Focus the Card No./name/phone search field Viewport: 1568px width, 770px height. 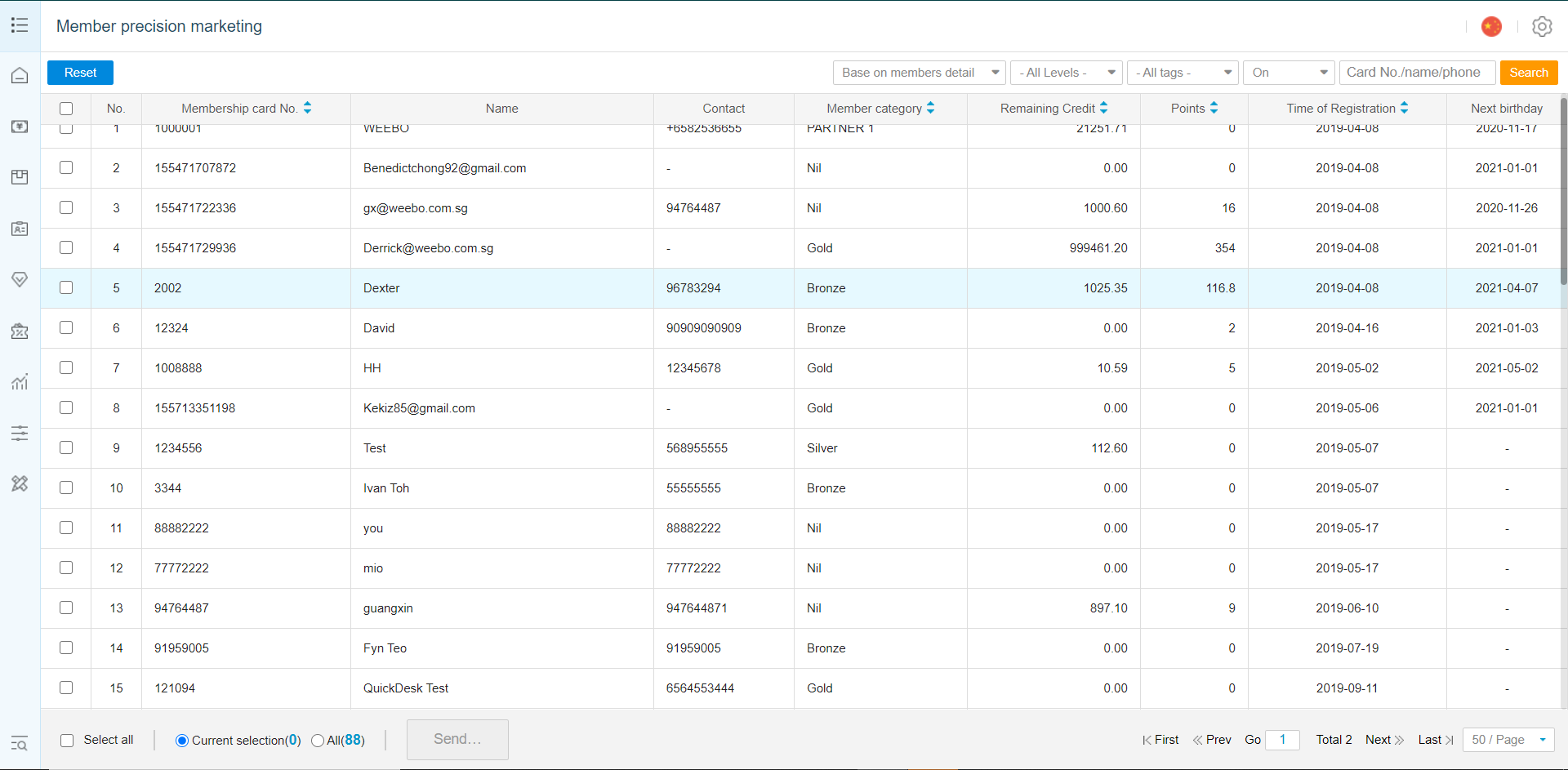click(1418, 73)
